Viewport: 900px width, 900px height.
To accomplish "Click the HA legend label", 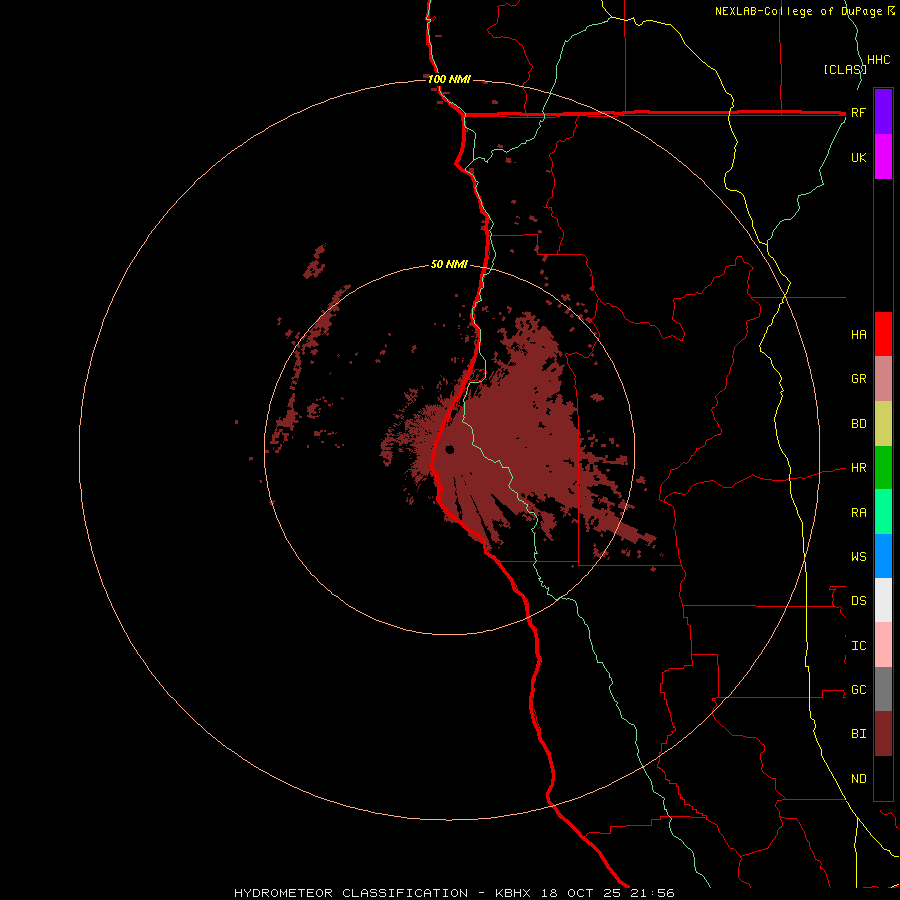I will point(858,335).
